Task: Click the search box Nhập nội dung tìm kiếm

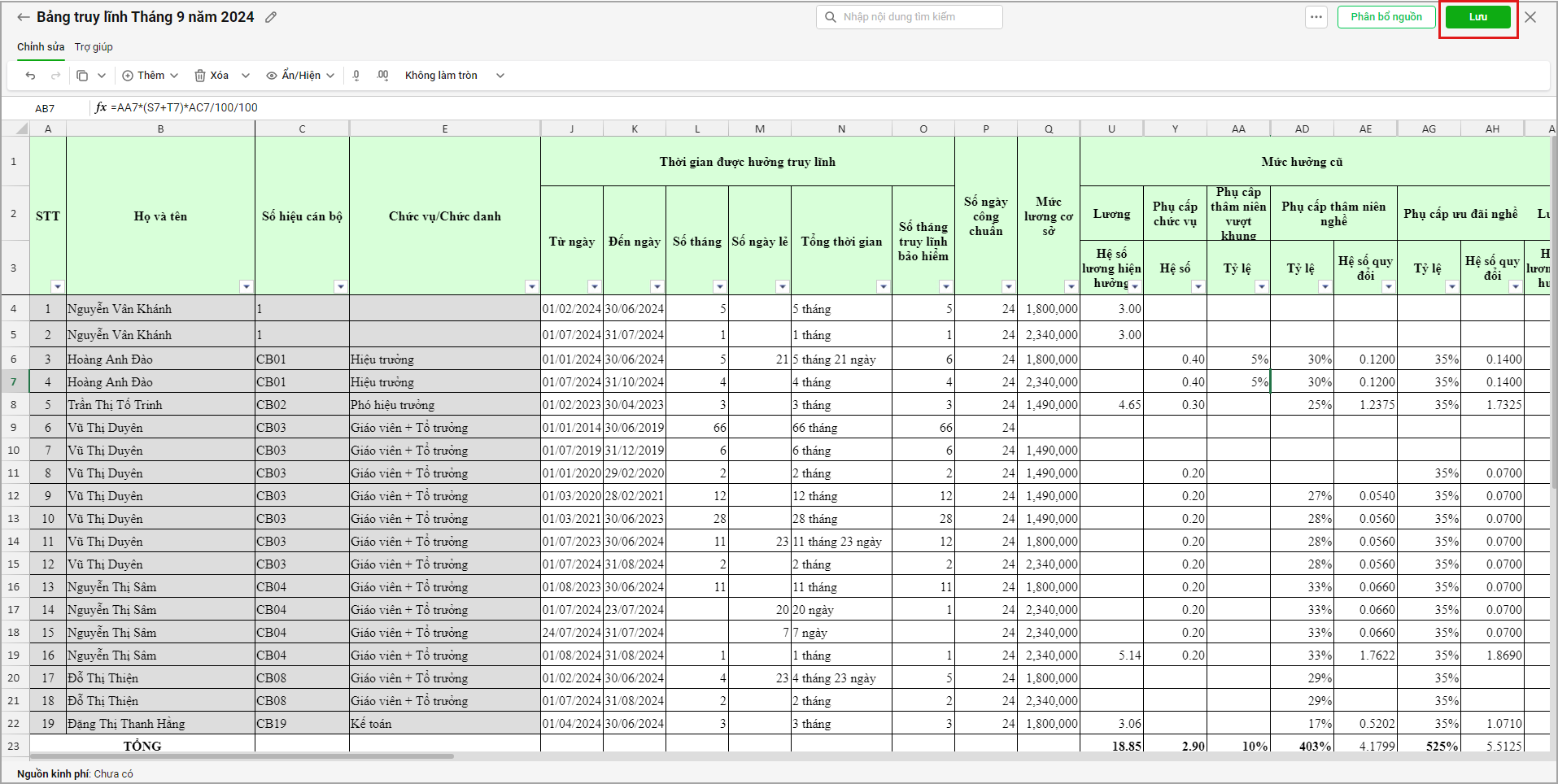Action: [909, 17]
